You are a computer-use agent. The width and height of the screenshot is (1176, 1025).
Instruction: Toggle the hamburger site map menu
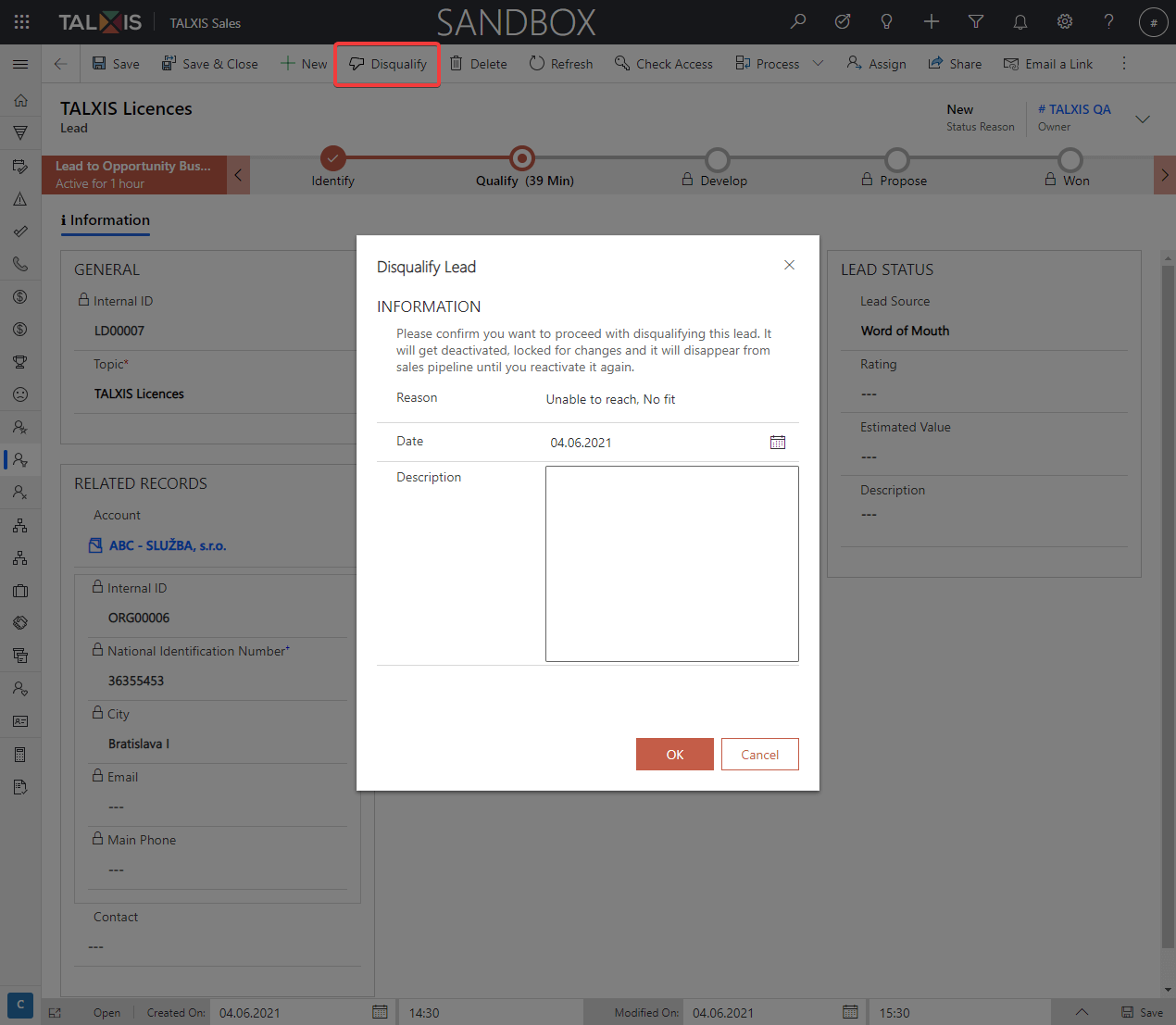pos(20,64)
